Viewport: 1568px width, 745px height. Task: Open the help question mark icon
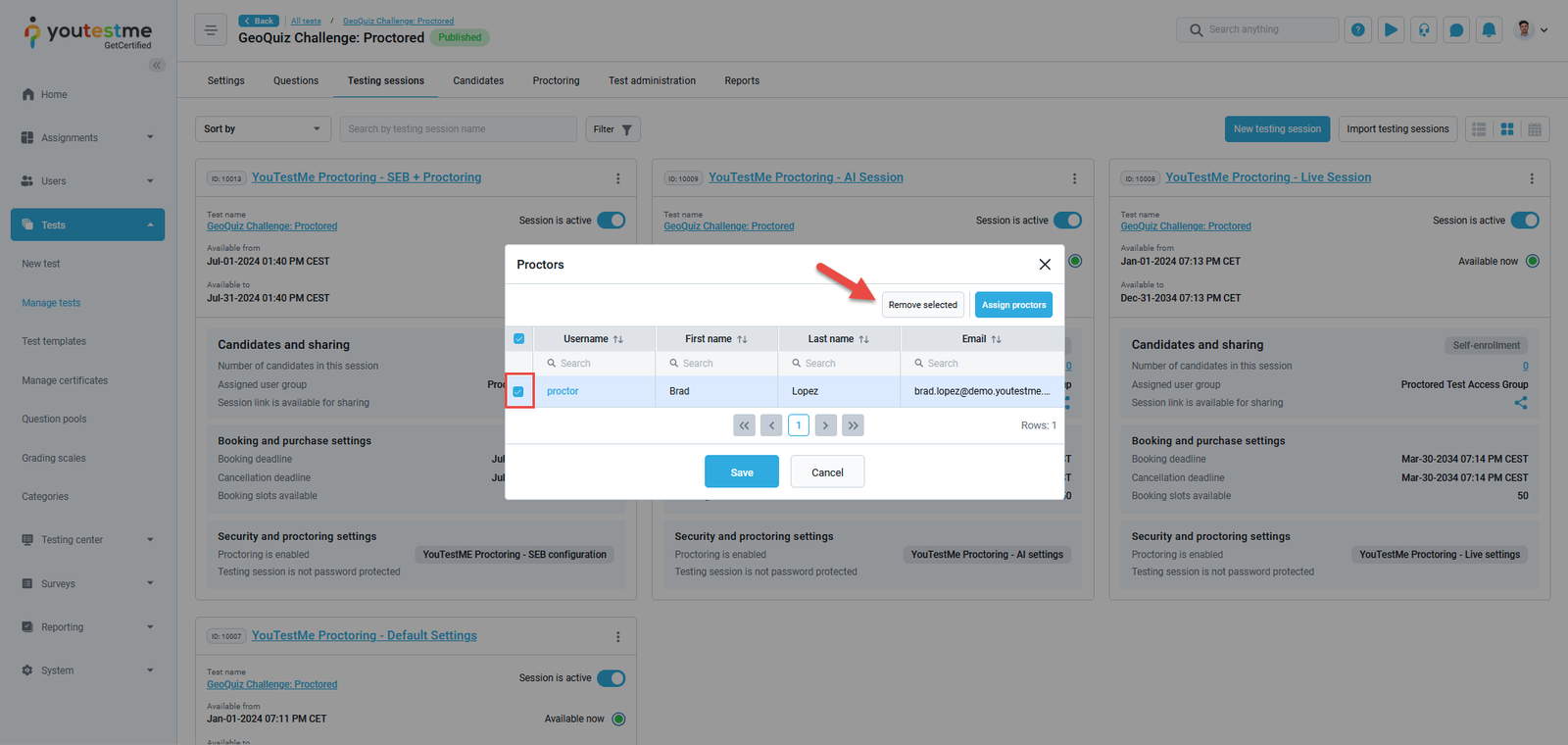pyautogui.click(x=1357, y=30)
